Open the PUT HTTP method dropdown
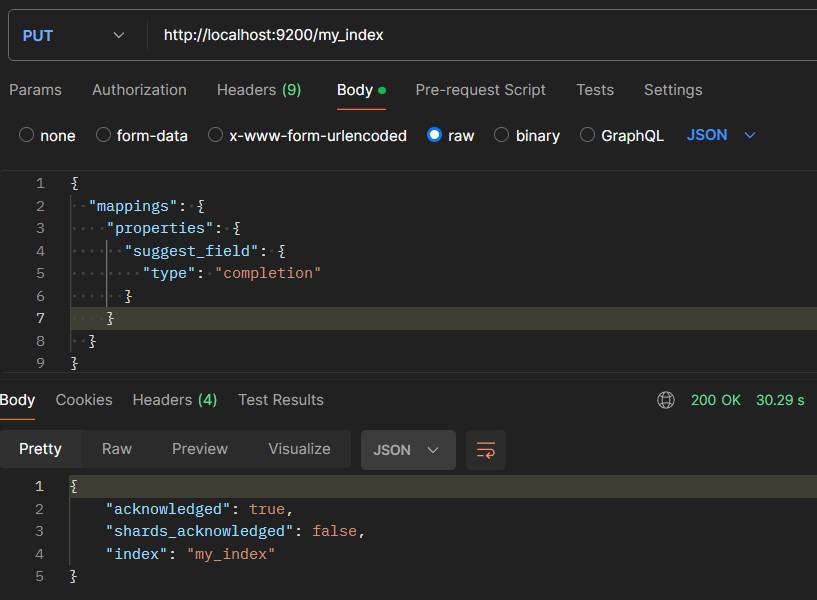817x600 pixels. coord(73,36)
